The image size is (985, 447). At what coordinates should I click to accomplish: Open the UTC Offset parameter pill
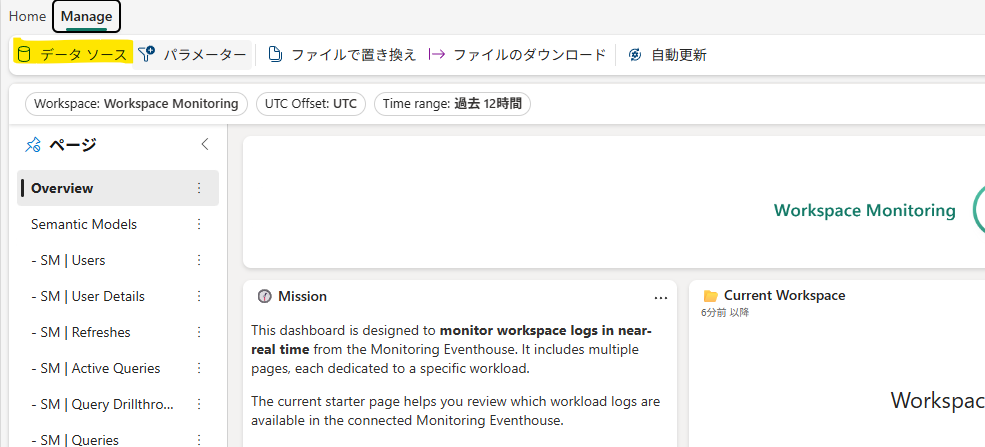311,104
